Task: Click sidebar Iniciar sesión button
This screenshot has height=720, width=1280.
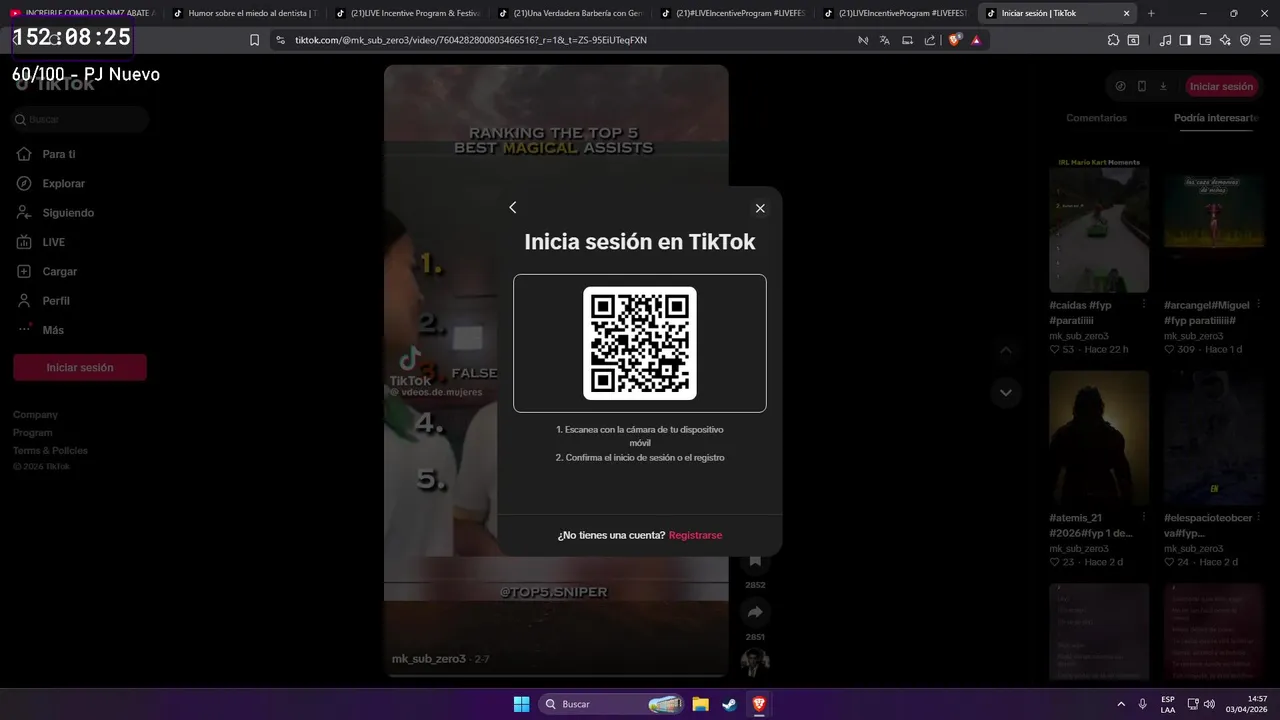Action: point(80,367)
